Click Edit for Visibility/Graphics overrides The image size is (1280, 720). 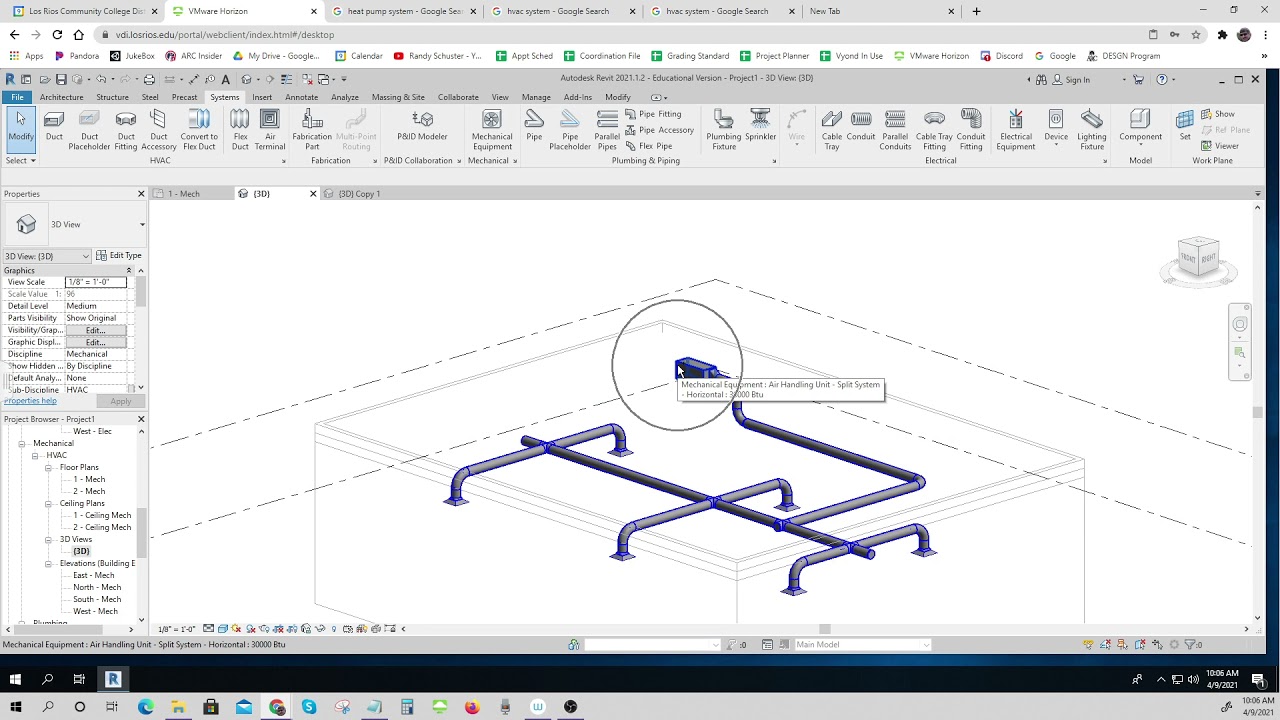pos(95,330)
